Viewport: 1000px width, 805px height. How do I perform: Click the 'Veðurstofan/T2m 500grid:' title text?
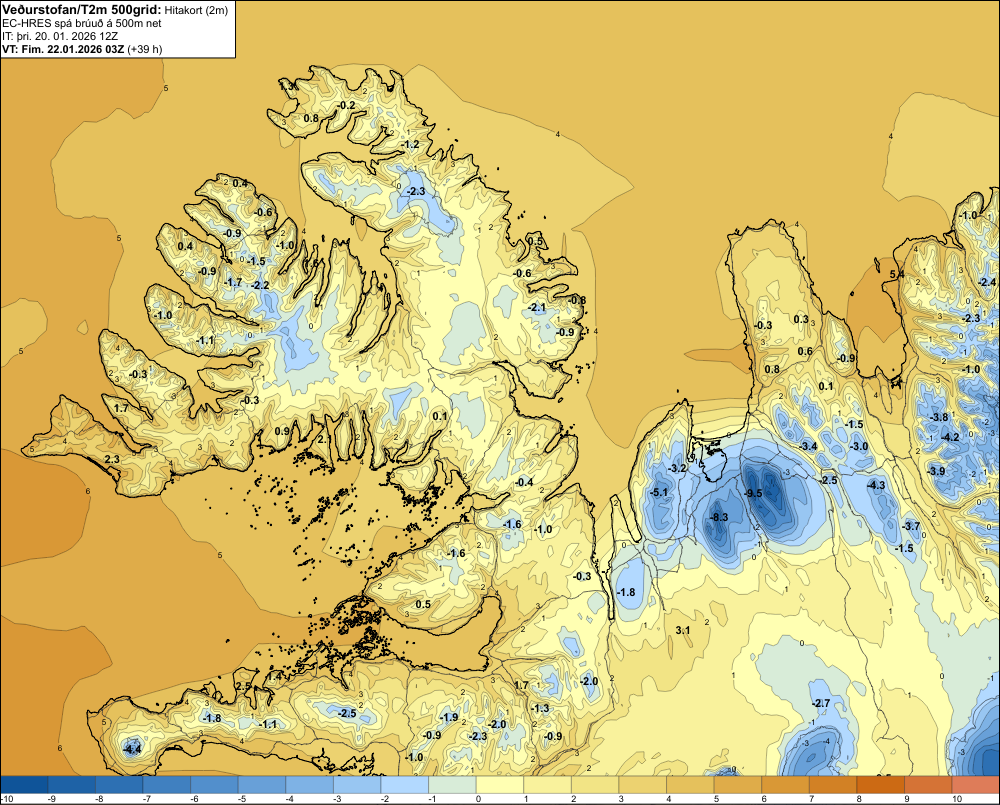[81, 9]
